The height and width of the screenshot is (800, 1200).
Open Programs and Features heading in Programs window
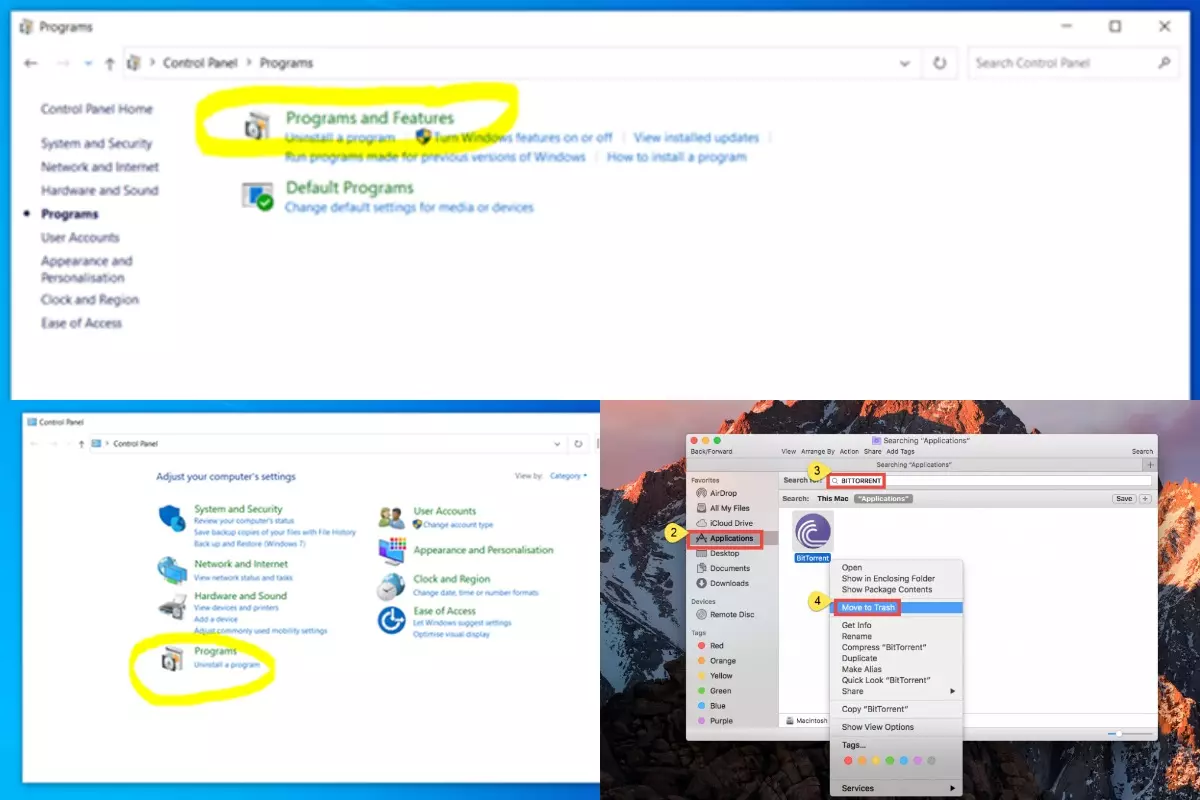(x=370, y=118)
